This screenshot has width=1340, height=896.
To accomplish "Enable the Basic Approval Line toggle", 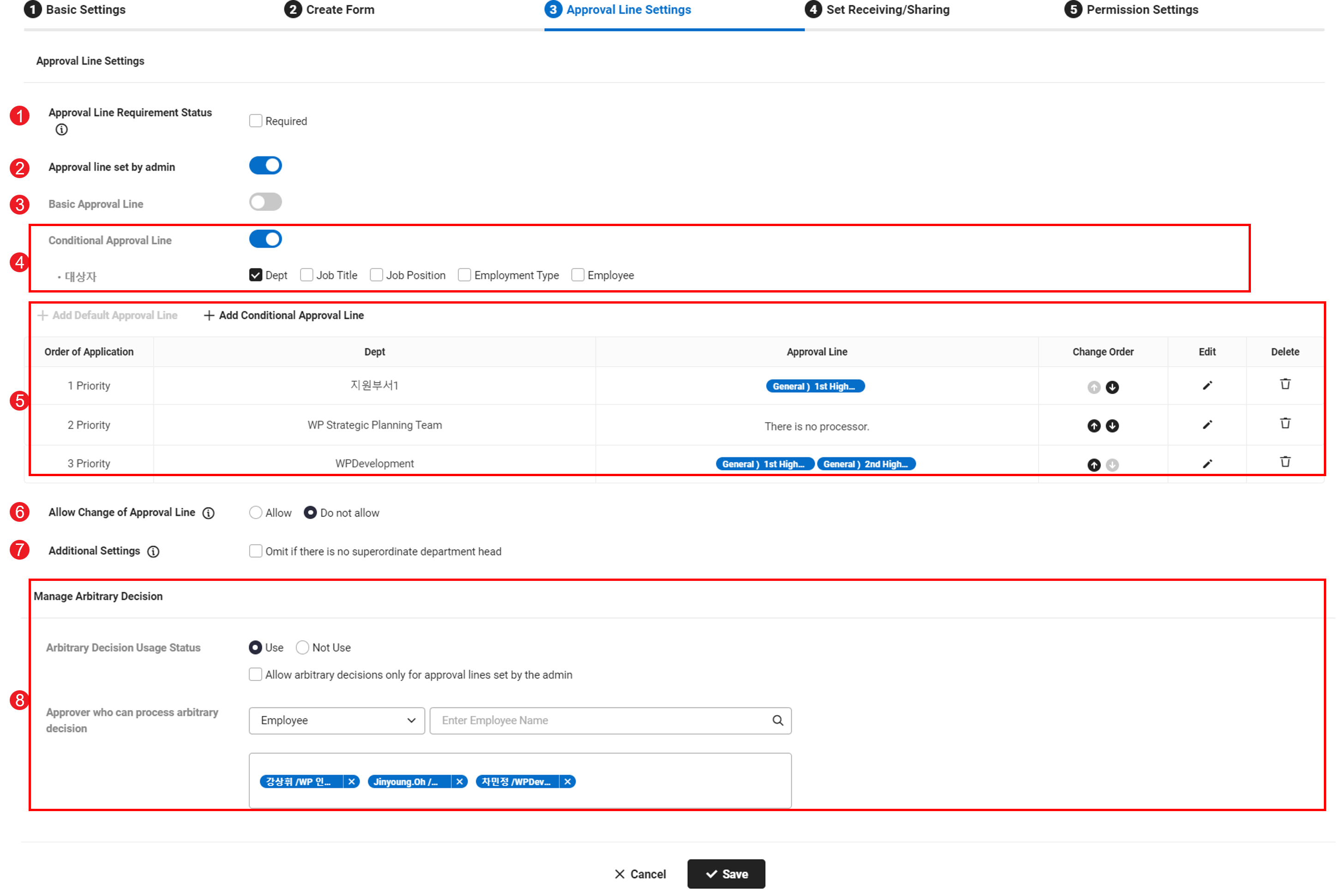I will click(265, 202).
